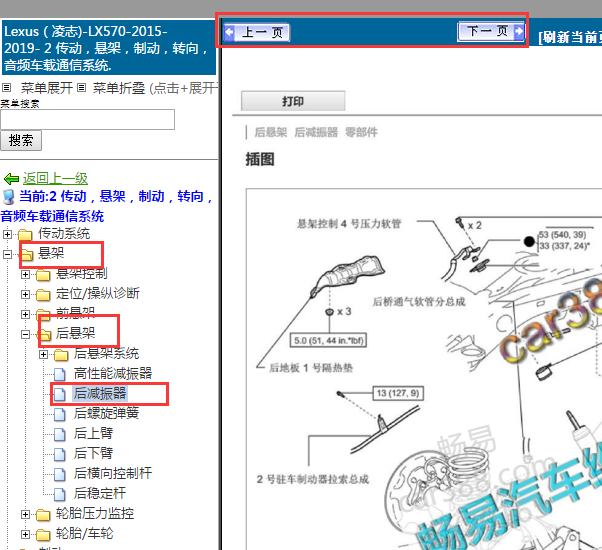Select the 悬架 folder
The height and width of the screenshot is (550, 602).
(x=51, y=253)
